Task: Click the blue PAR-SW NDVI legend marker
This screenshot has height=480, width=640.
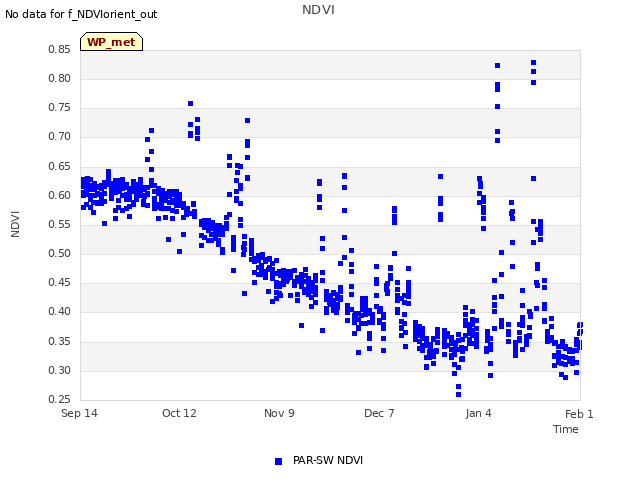Action: (278, 461)
